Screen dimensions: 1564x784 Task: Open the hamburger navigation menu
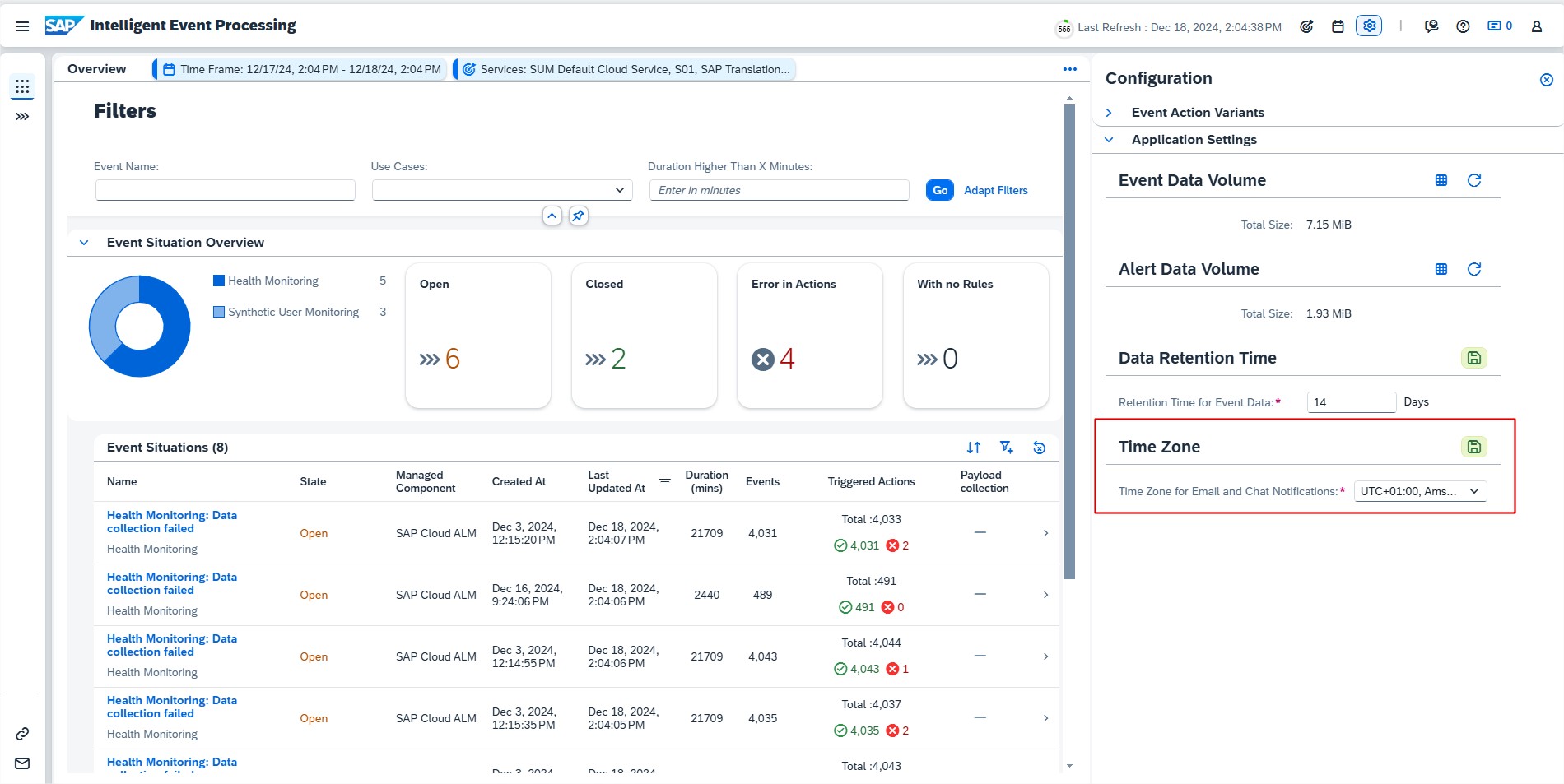click(x=22, y=26)
